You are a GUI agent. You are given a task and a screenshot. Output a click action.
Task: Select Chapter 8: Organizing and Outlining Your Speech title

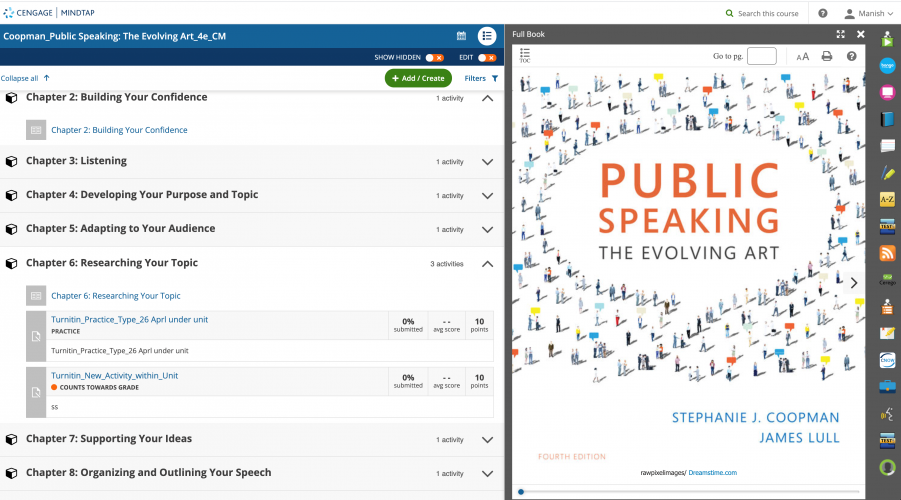coord(148,472)
